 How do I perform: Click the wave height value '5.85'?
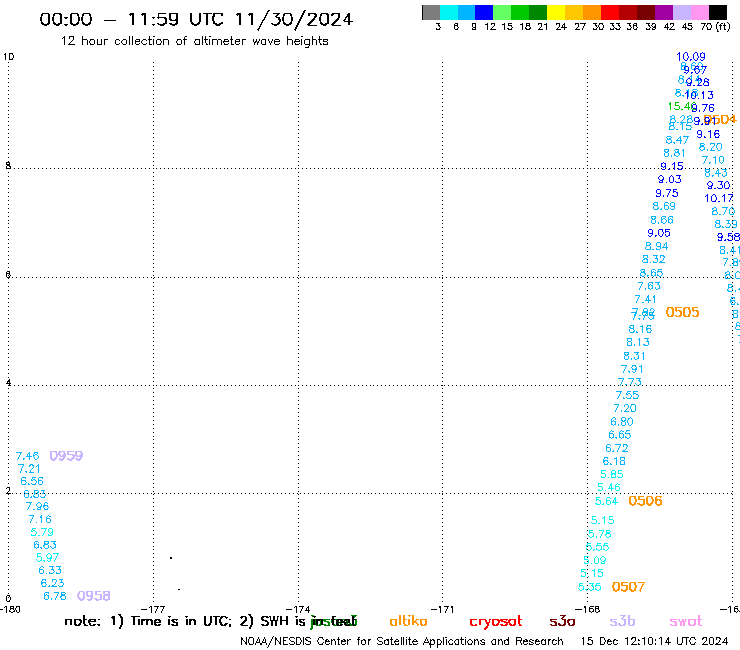pos(612,474)
